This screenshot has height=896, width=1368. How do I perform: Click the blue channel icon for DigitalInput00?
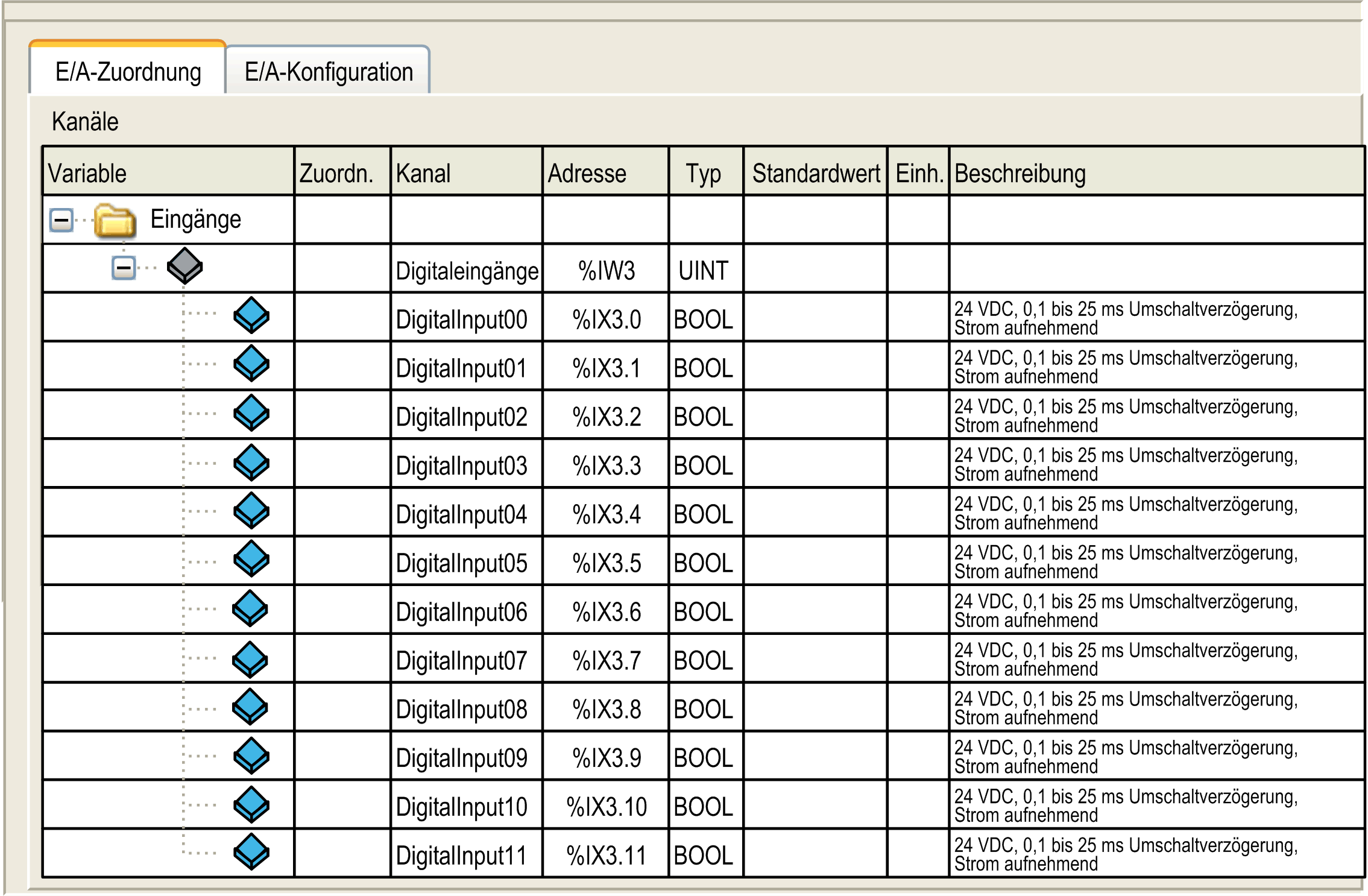tap(251, 315)
